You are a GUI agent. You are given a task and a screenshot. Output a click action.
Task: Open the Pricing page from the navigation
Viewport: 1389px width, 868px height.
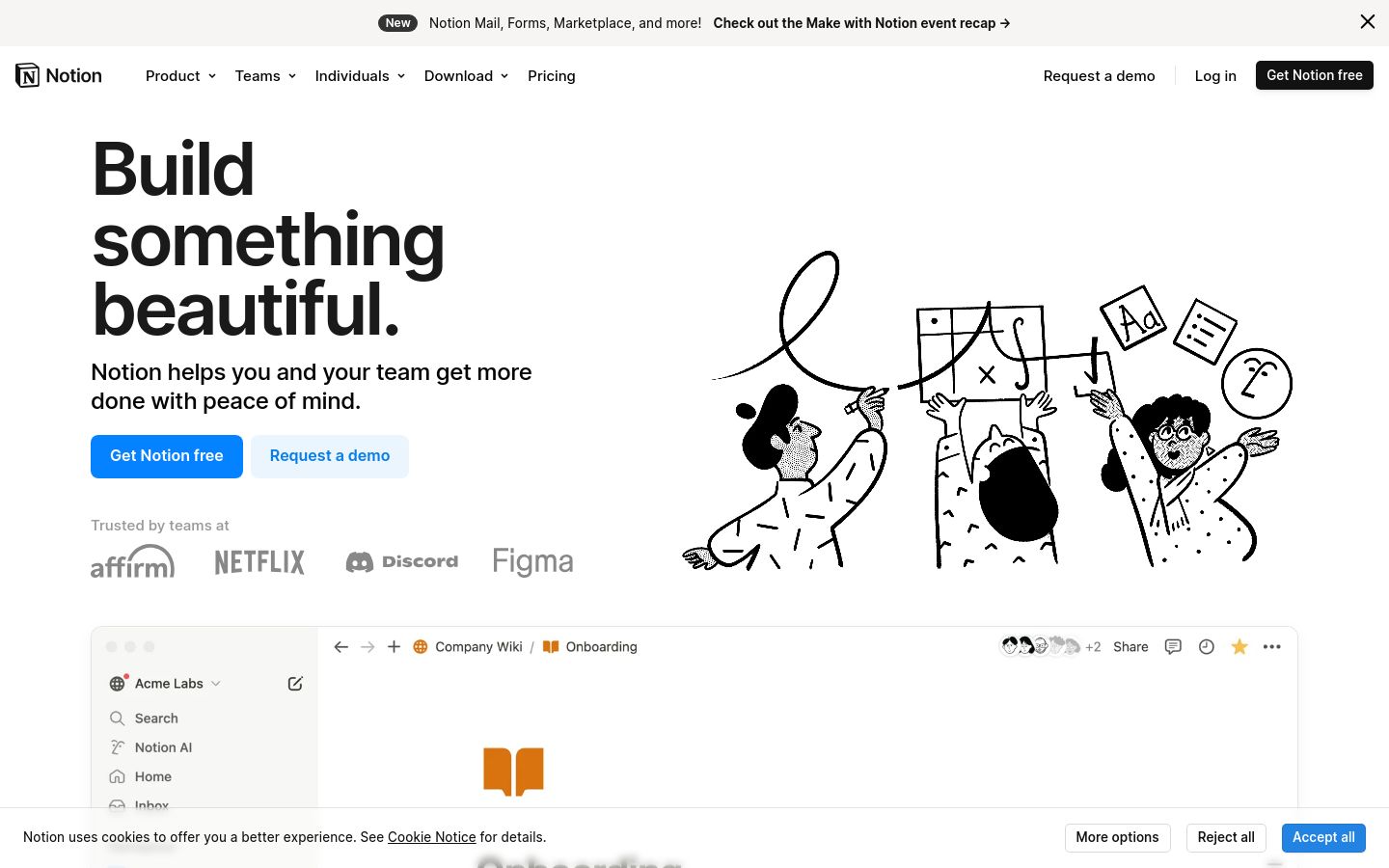click(552, 76)
